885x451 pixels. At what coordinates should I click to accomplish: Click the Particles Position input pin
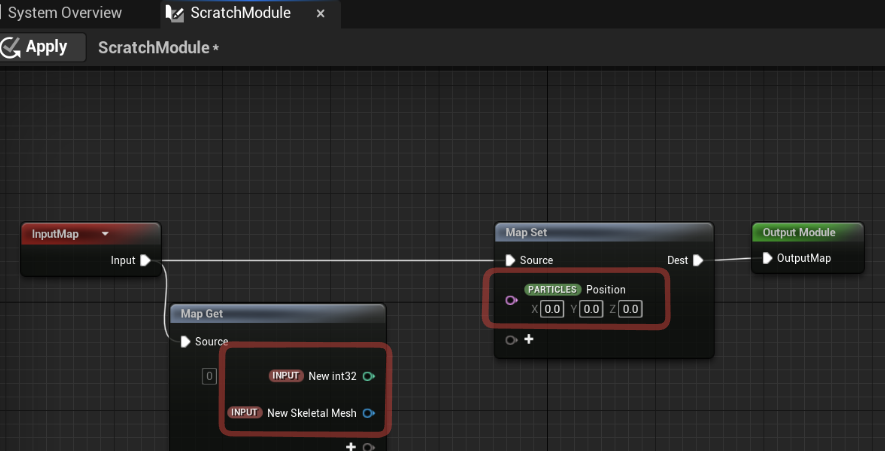pyautogui.click(x=511, y=300)
